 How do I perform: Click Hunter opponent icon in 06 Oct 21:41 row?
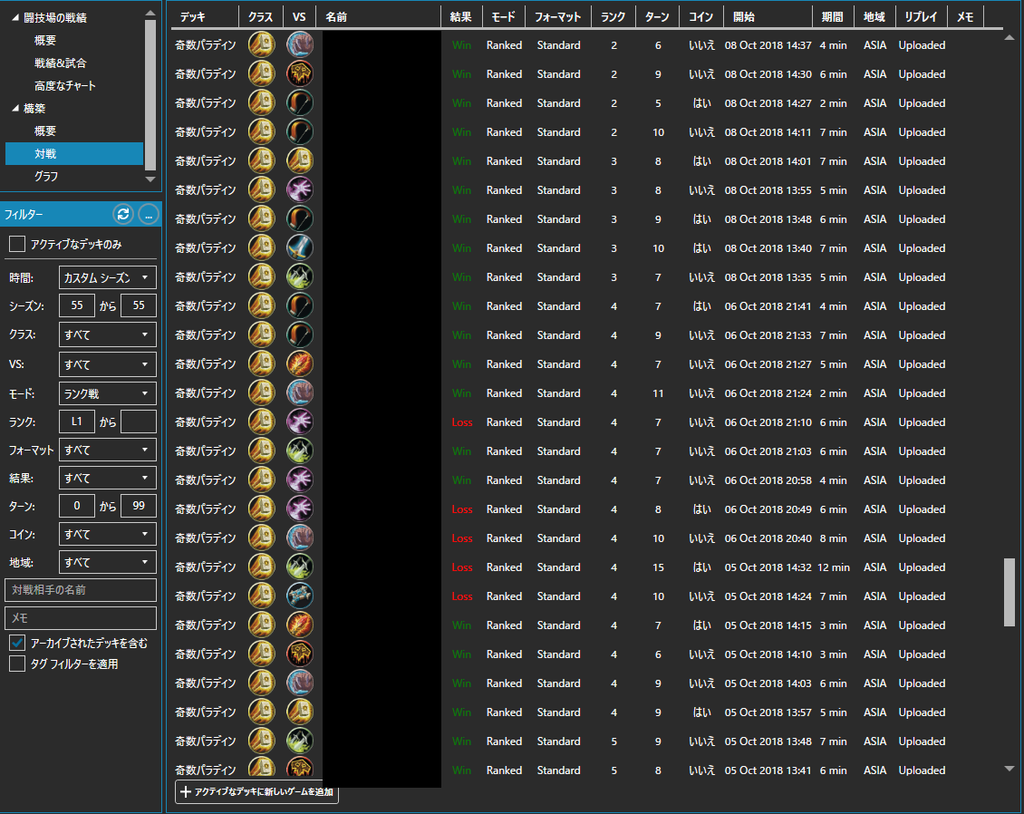click(x=300, y=306)
